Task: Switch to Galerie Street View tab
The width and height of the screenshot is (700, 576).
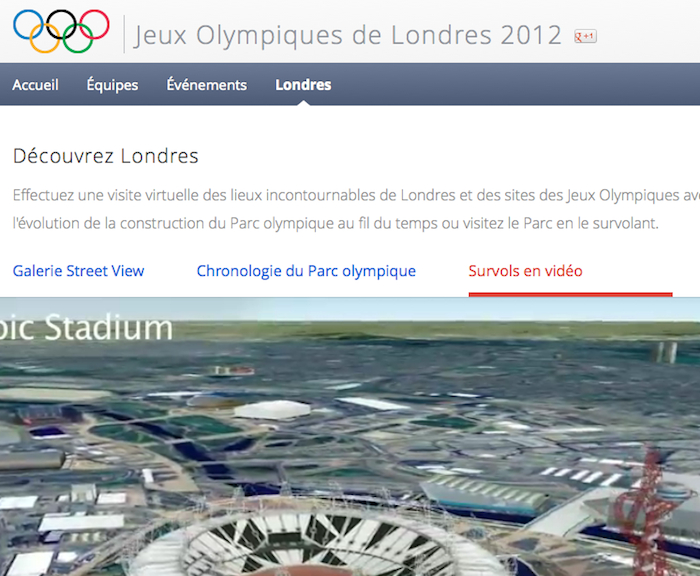Action: pos(79,271)
